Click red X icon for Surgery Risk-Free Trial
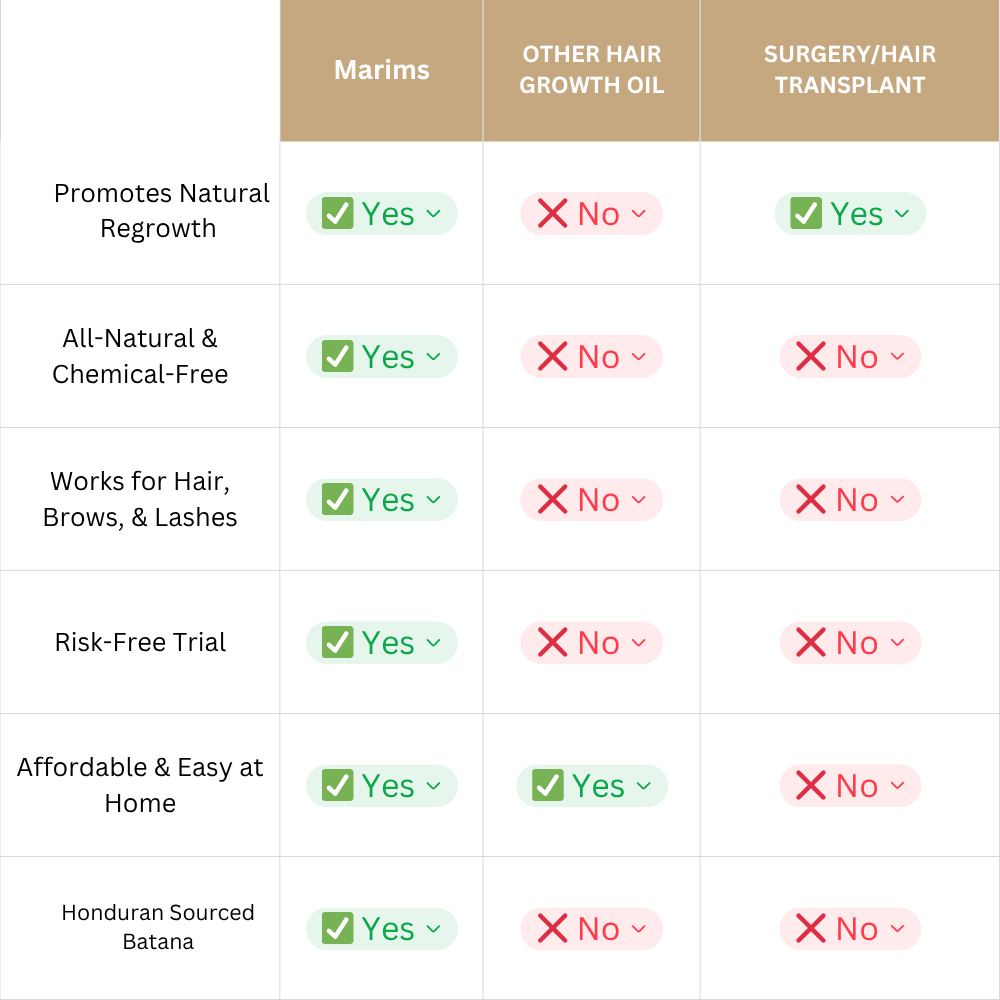The width and height of the screenshot is (1000, 1000). coord(811,643)
